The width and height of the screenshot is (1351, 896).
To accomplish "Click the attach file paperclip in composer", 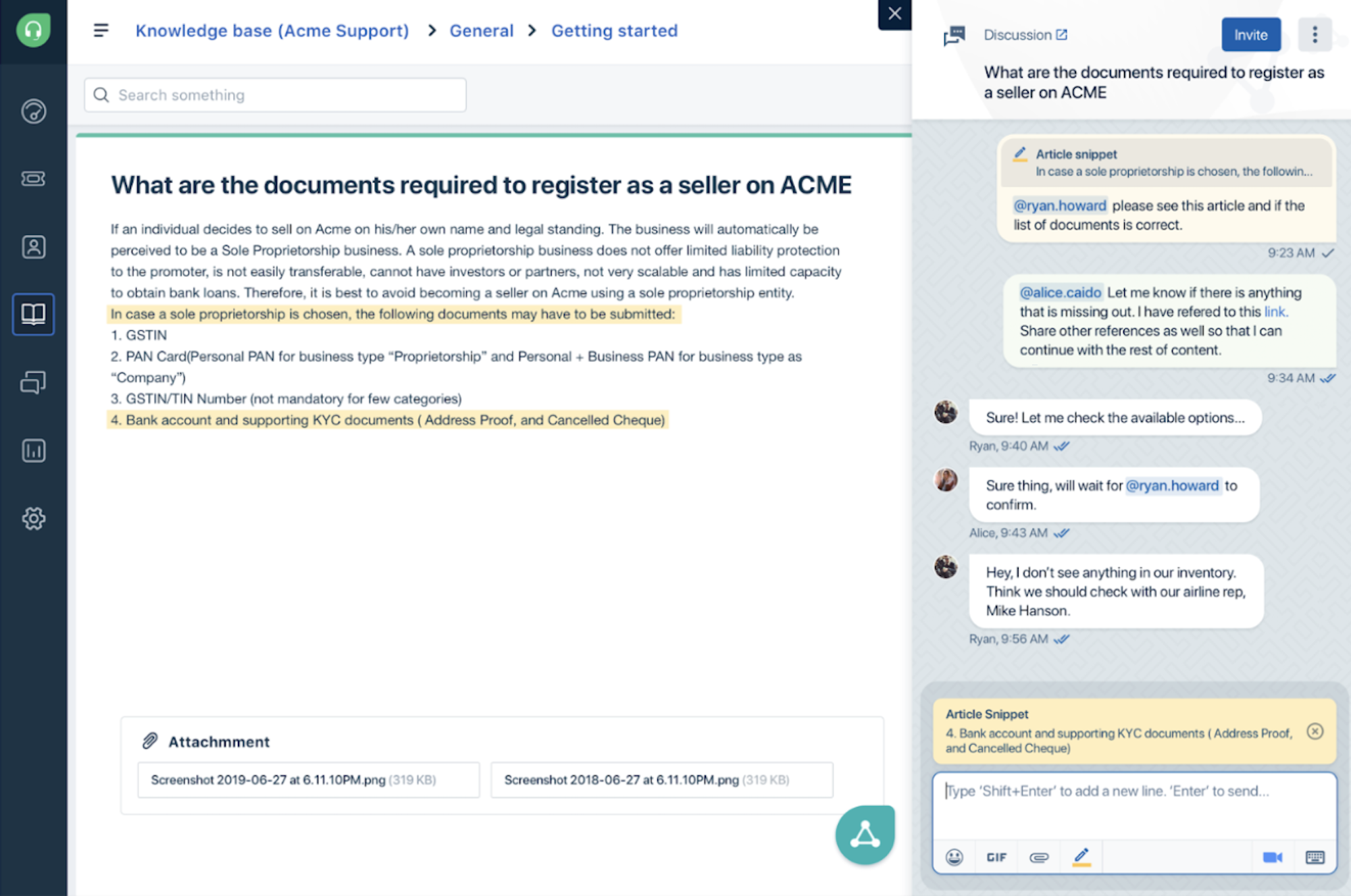I will (1039, 858).
